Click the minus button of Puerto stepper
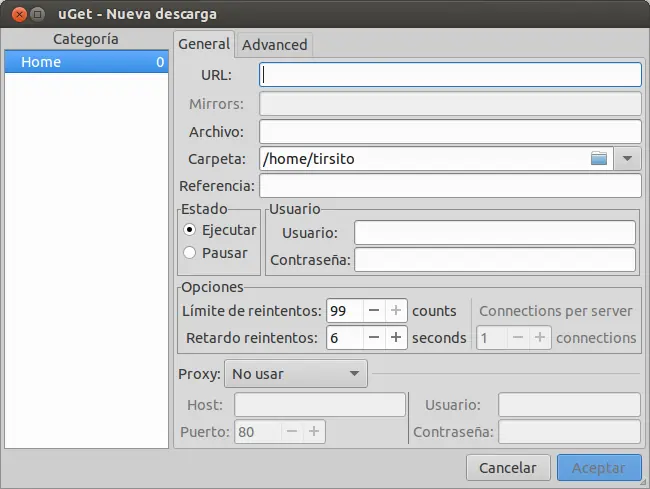 292,432
